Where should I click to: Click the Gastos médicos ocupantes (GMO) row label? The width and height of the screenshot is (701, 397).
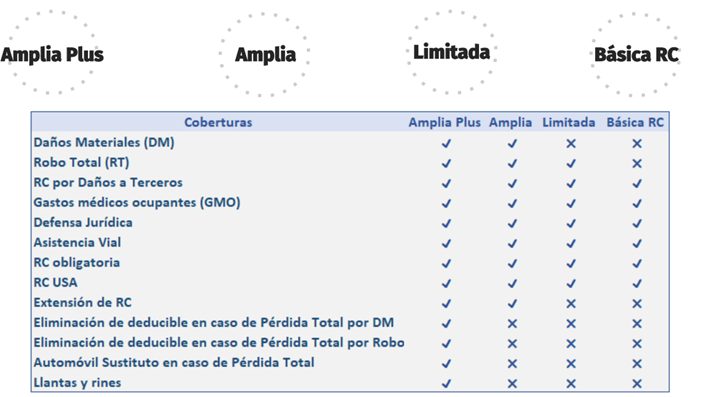tap(137, 203)
